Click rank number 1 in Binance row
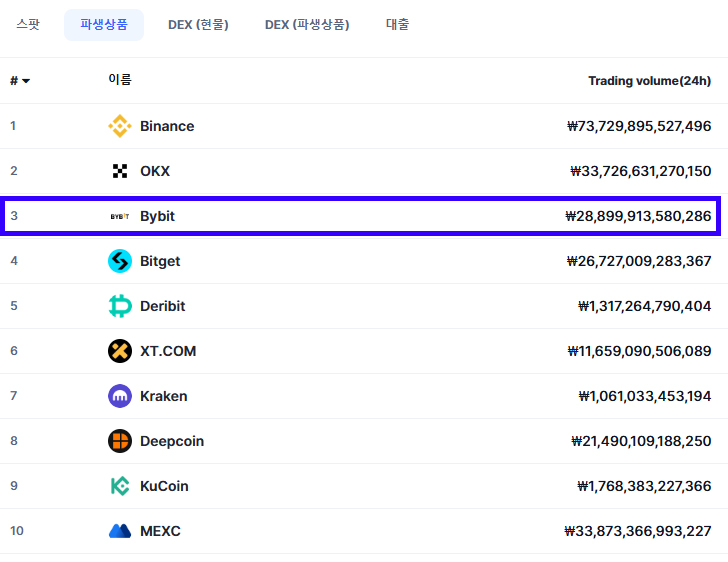This screenshot has height=562, width=728. tap(13, 126)
